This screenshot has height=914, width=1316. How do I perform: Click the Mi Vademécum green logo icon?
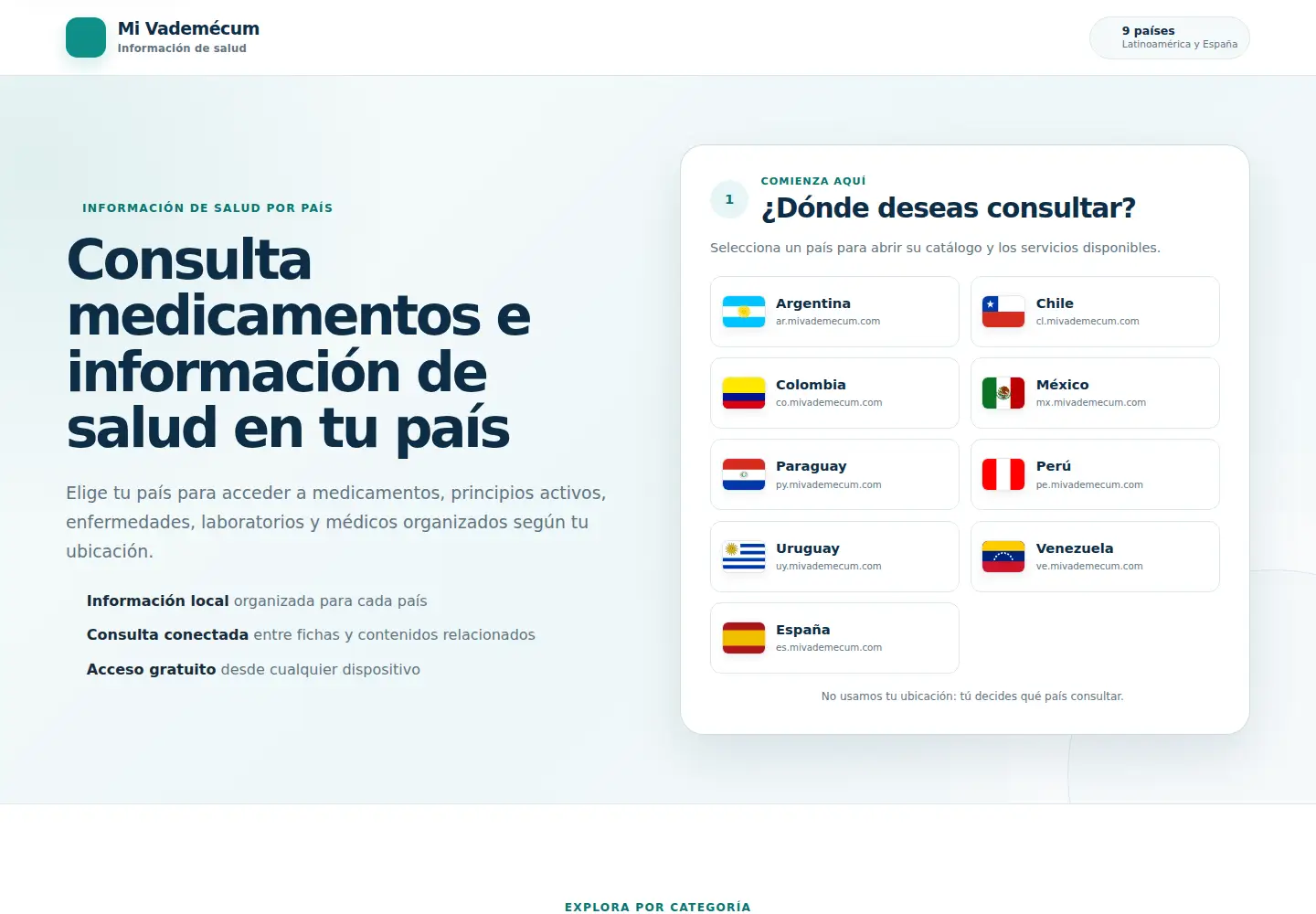click(x=86, y=37)
